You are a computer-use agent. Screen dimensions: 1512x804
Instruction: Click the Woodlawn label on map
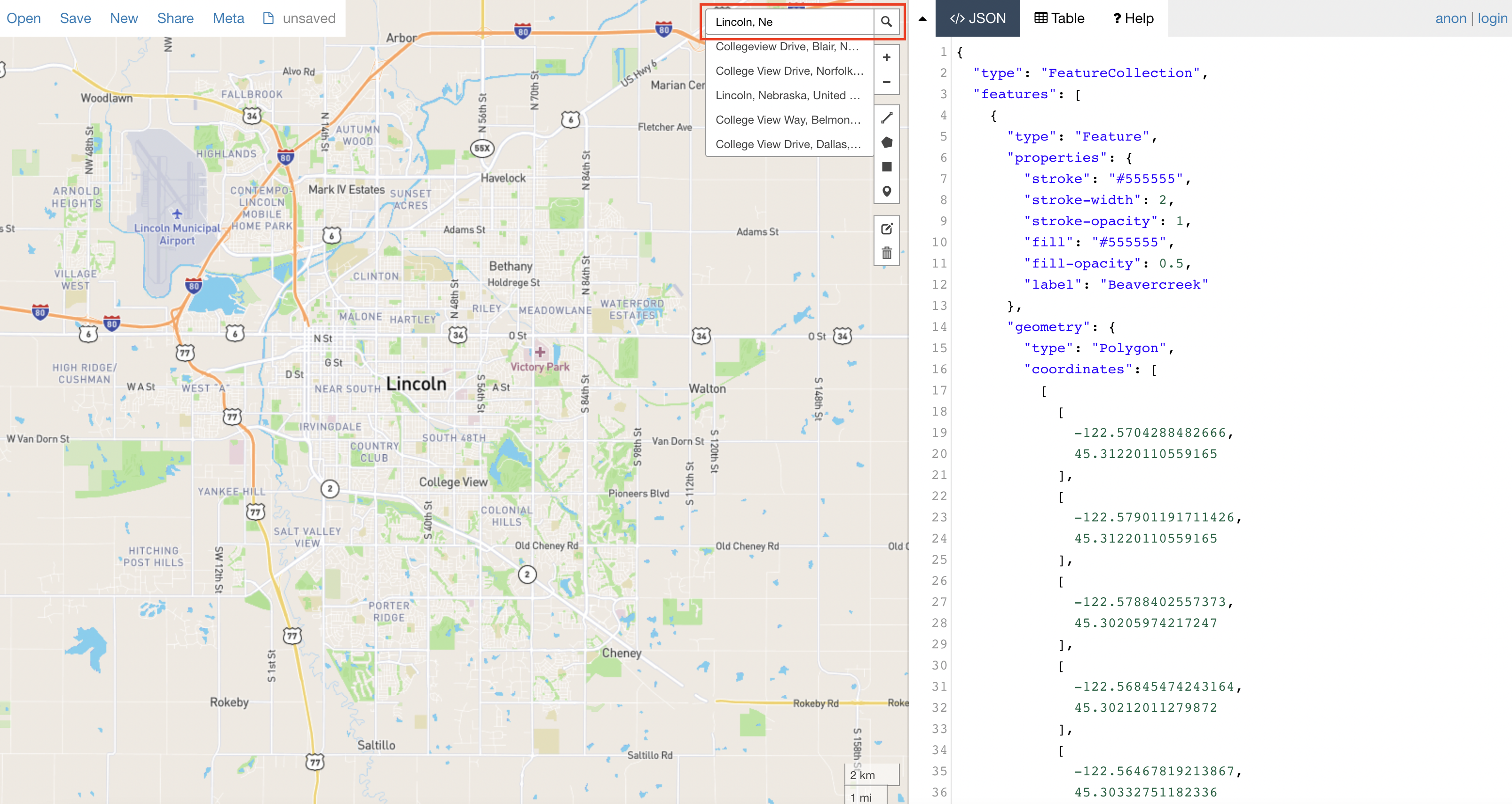106,98
